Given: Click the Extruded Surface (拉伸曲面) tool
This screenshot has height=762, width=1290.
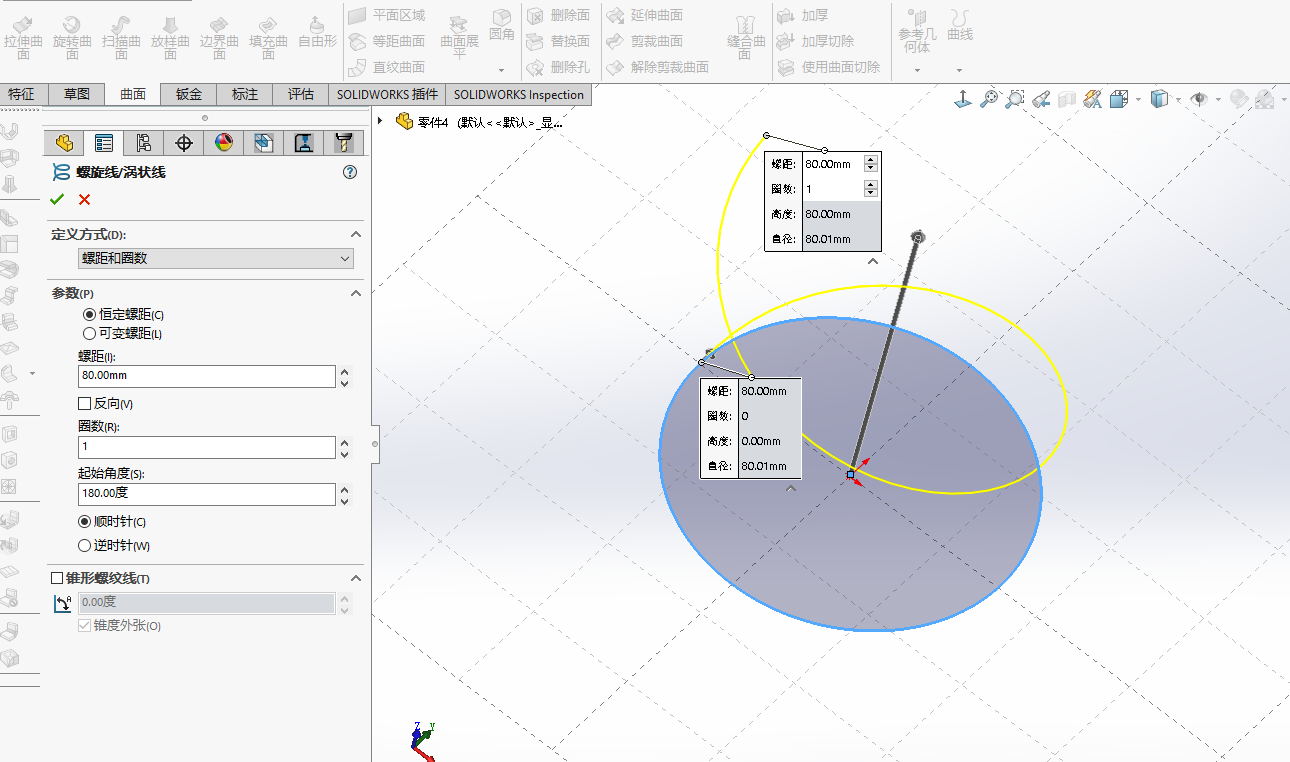Looking at the screenshot, I should [x=22, y=36].
